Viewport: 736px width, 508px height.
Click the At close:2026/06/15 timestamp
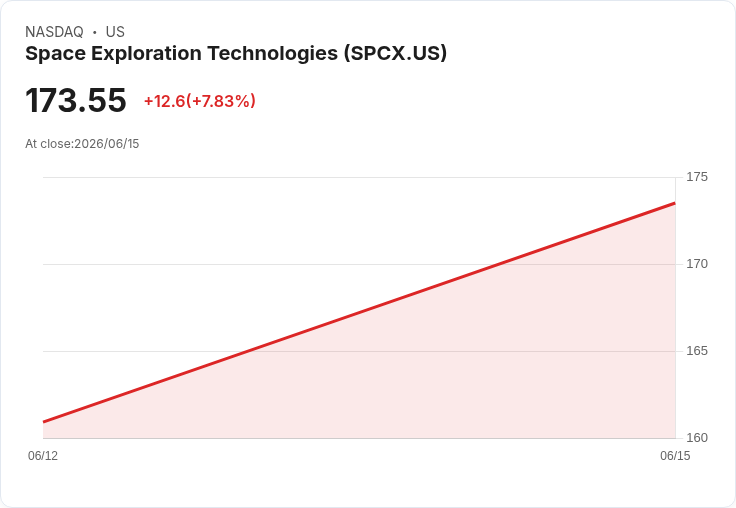[82, 144]
